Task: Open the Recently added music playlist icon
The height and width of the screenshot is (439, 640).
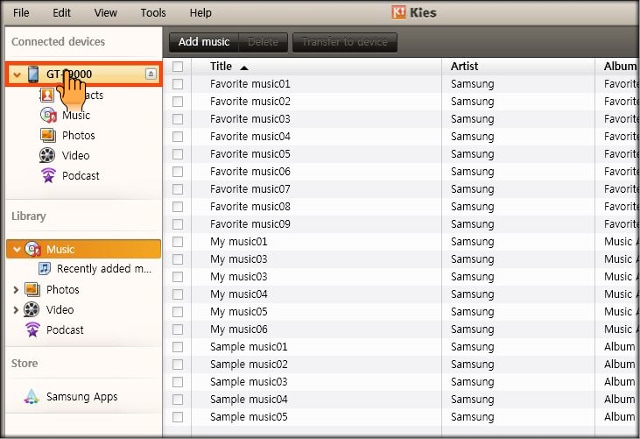Action: tap(44, 268)
